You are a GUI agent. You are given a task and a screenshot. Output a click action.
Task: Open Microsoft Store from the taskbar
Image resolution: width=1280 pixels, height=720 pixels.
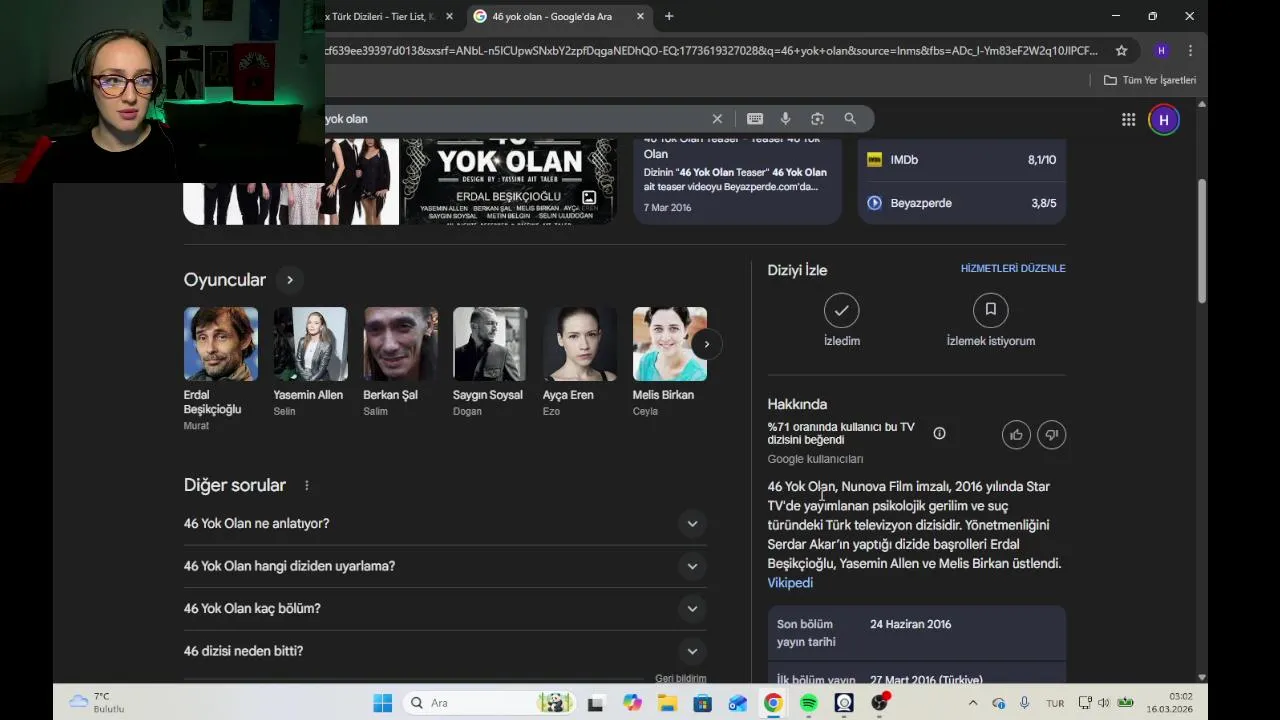tap(703, 703)
